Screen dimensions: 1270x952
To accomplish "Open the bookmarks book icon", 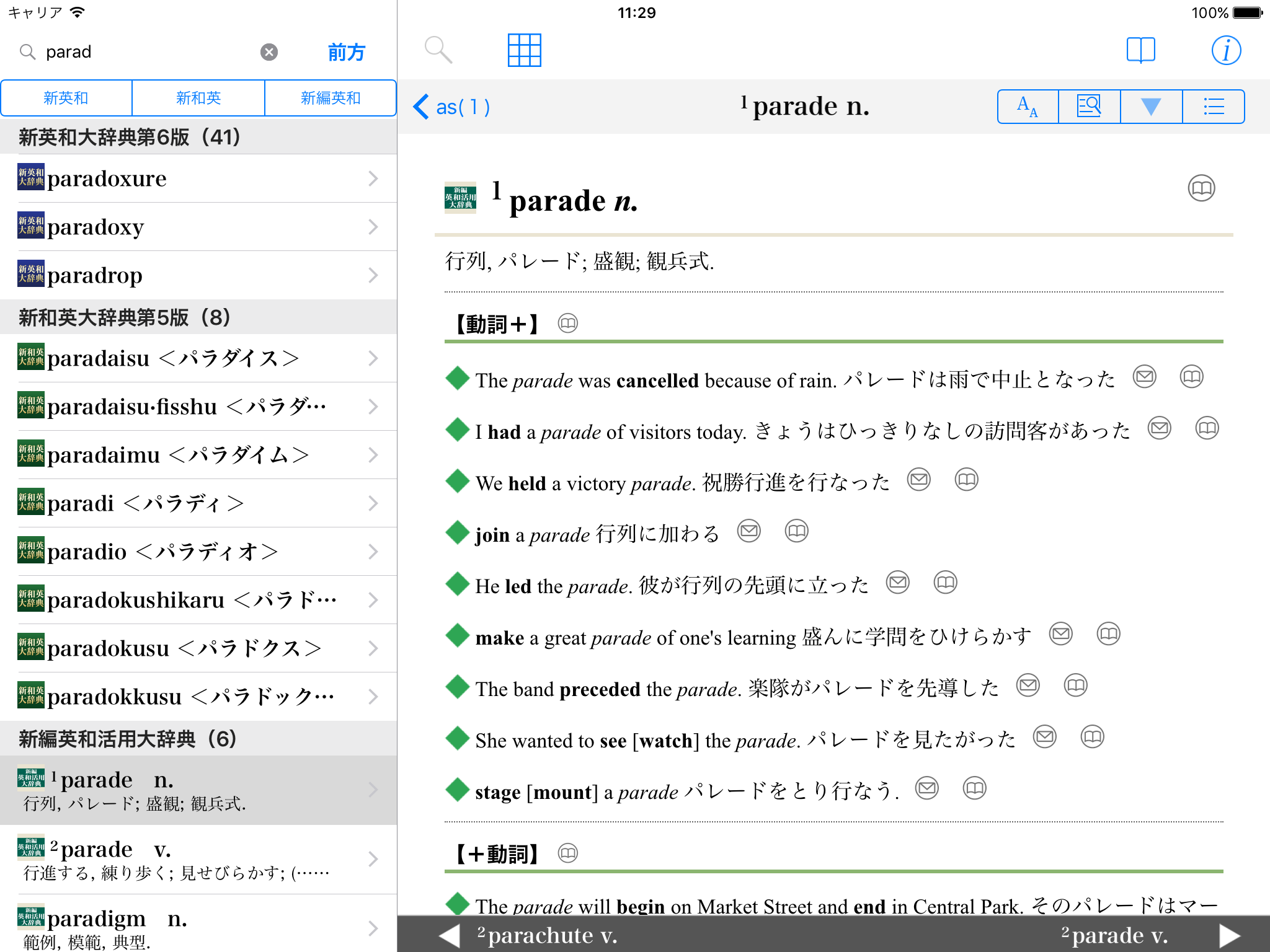I will tap(1140, 50).
